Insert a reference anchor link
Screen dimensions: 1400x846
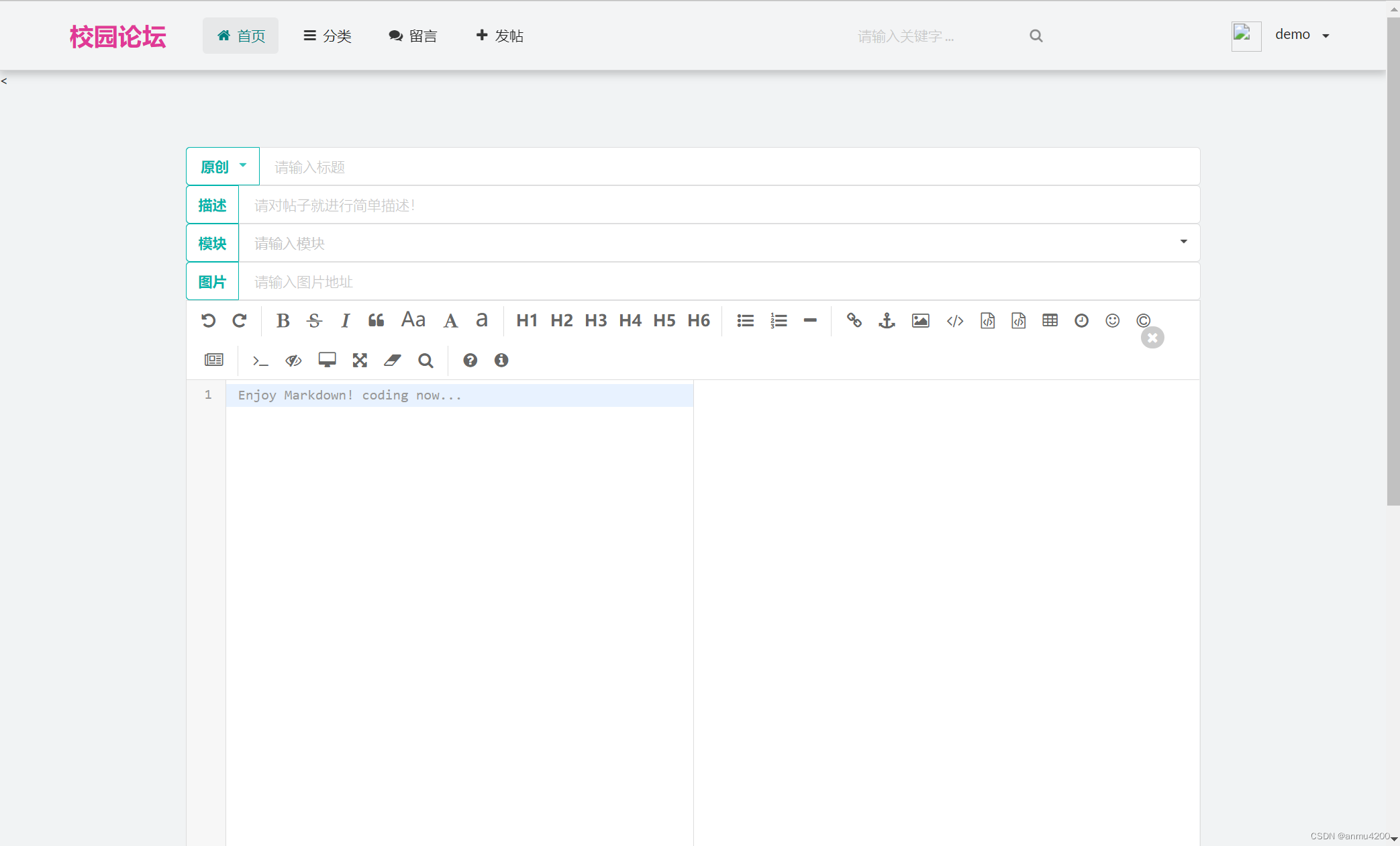[x=887, y=320]
